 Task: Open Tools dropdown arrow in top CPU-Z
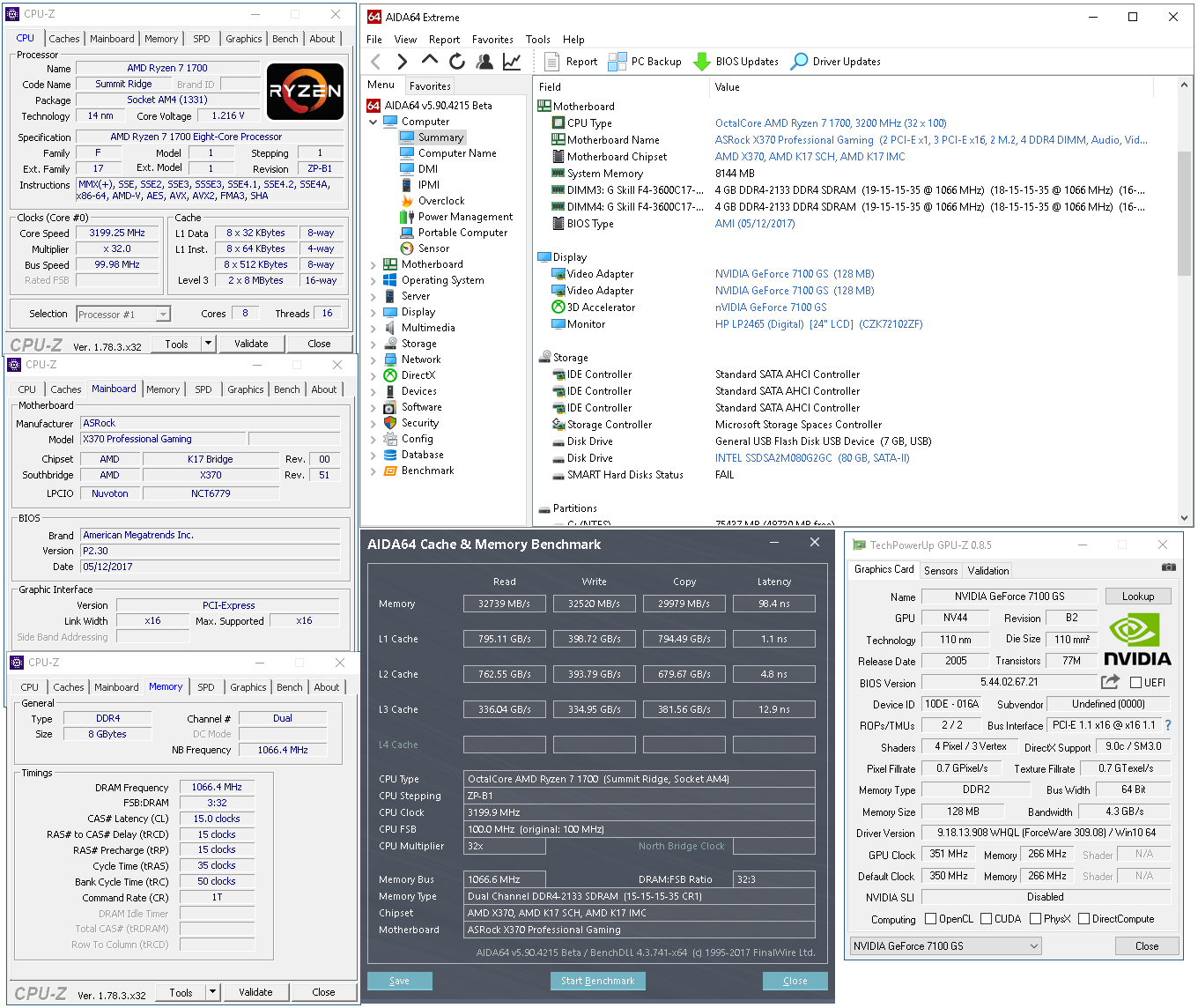pos(209,344)
